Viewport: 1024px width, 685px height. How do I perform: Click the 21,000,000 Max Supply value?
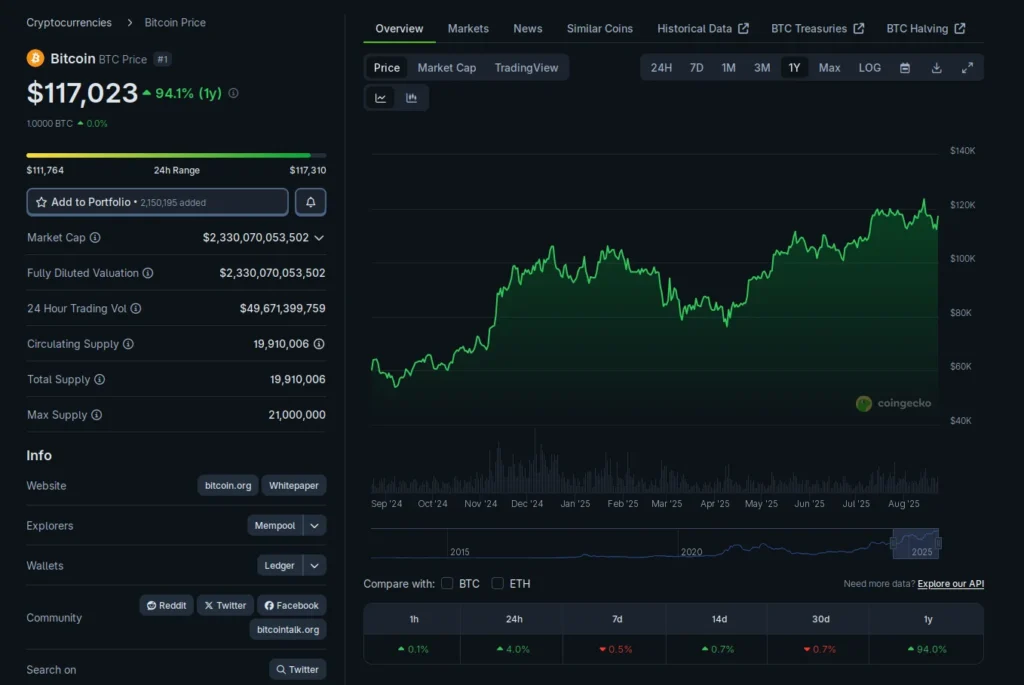[x=296, y=415]
